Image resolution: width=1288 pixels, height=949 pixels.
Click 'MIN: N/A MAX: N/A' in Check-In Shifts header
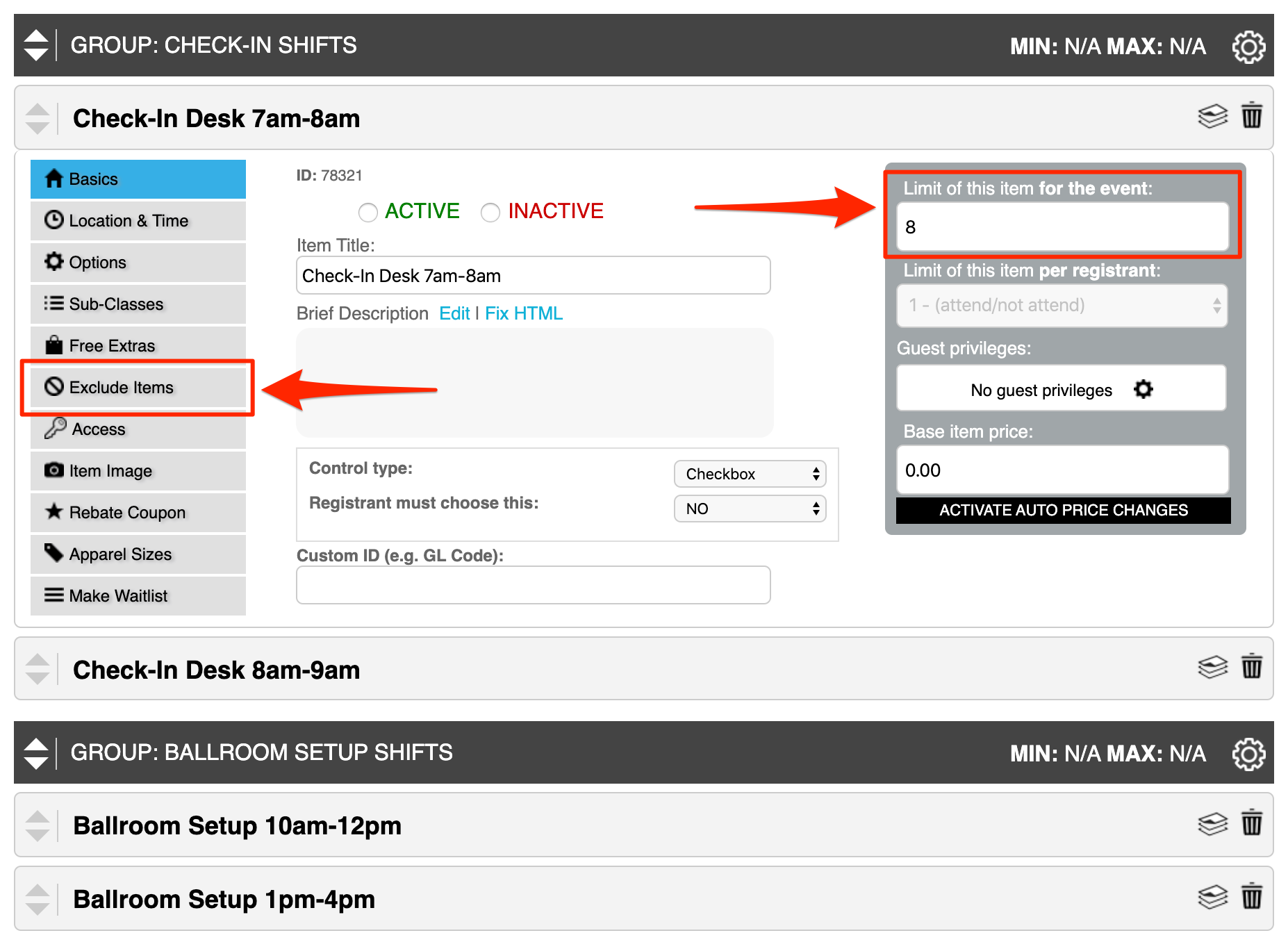[x=1108, y=47]
